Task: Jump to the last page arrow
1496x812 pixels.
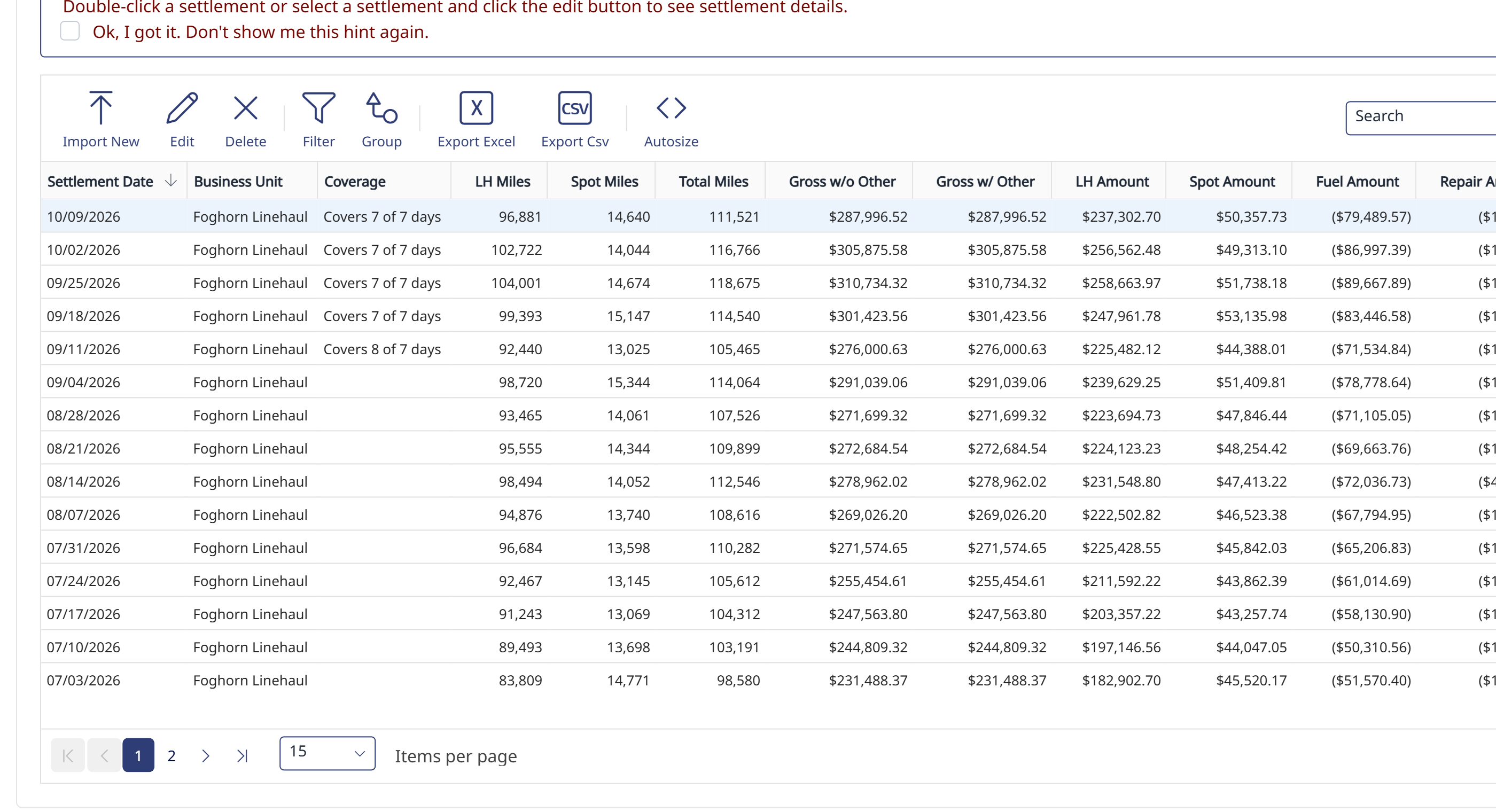Action: click(242, 755)
